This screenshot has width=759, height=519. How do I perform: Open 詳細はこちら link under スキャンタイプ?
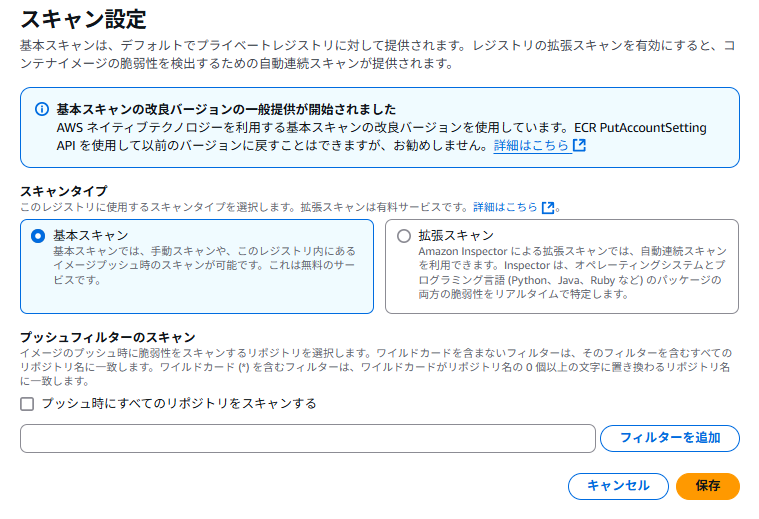point(505,207)
